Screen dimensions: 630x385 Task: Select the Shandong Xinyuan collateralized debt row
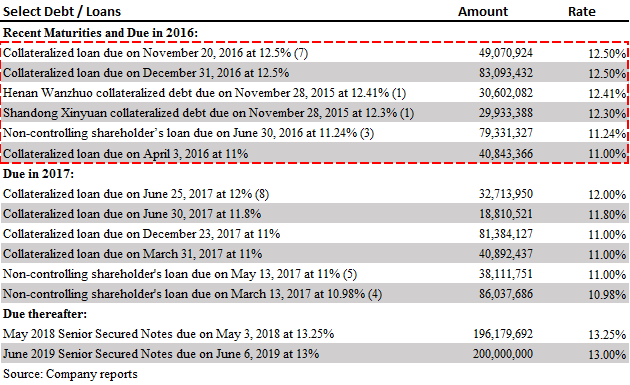314,113
